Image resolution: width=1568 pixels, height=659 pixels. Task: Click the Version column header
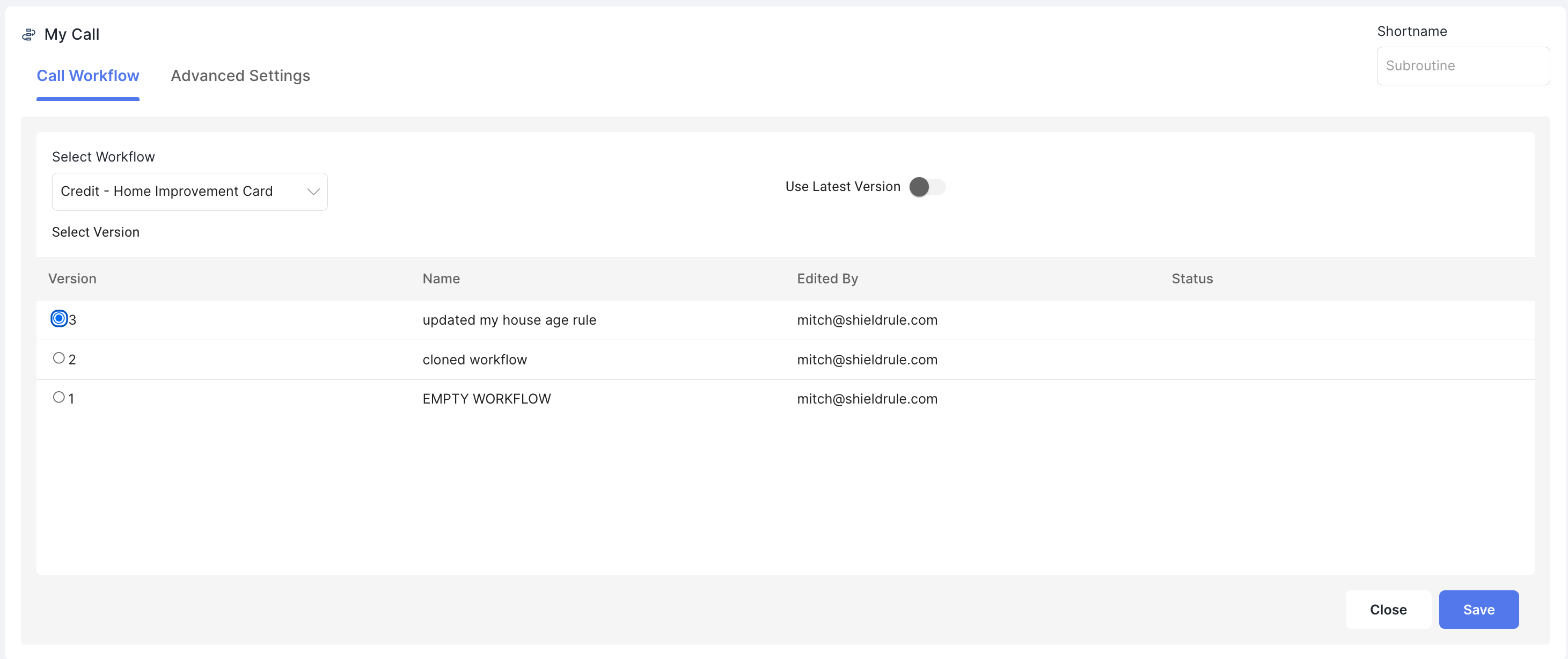[72, 279]
